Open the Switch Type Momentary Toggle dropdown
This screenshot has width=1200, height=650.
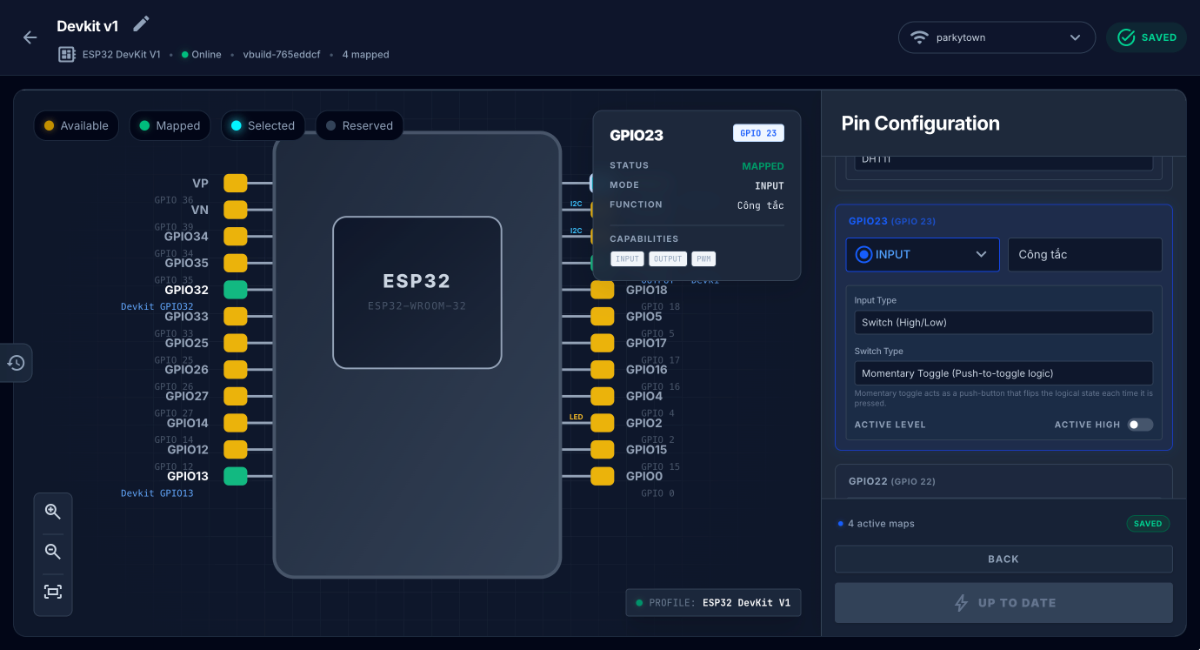click(1003, 373)
